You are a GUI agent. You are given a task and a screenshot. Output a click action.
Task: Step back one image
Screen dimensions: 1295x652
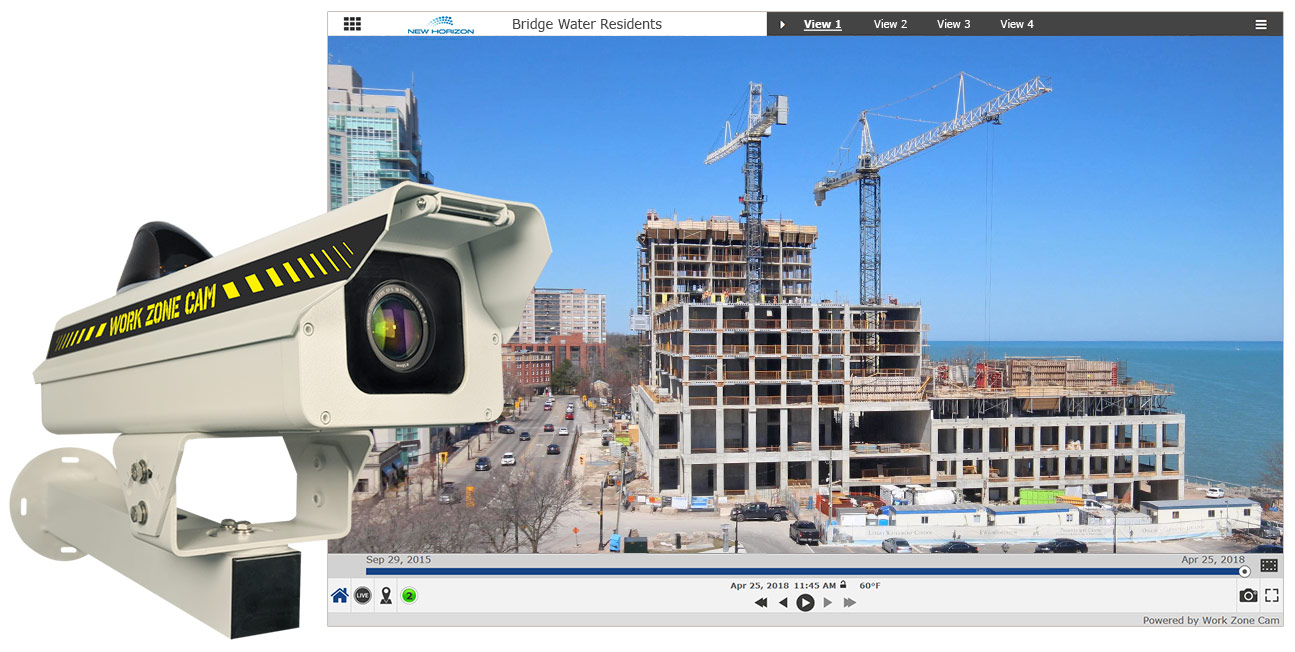tap(783, 603)
